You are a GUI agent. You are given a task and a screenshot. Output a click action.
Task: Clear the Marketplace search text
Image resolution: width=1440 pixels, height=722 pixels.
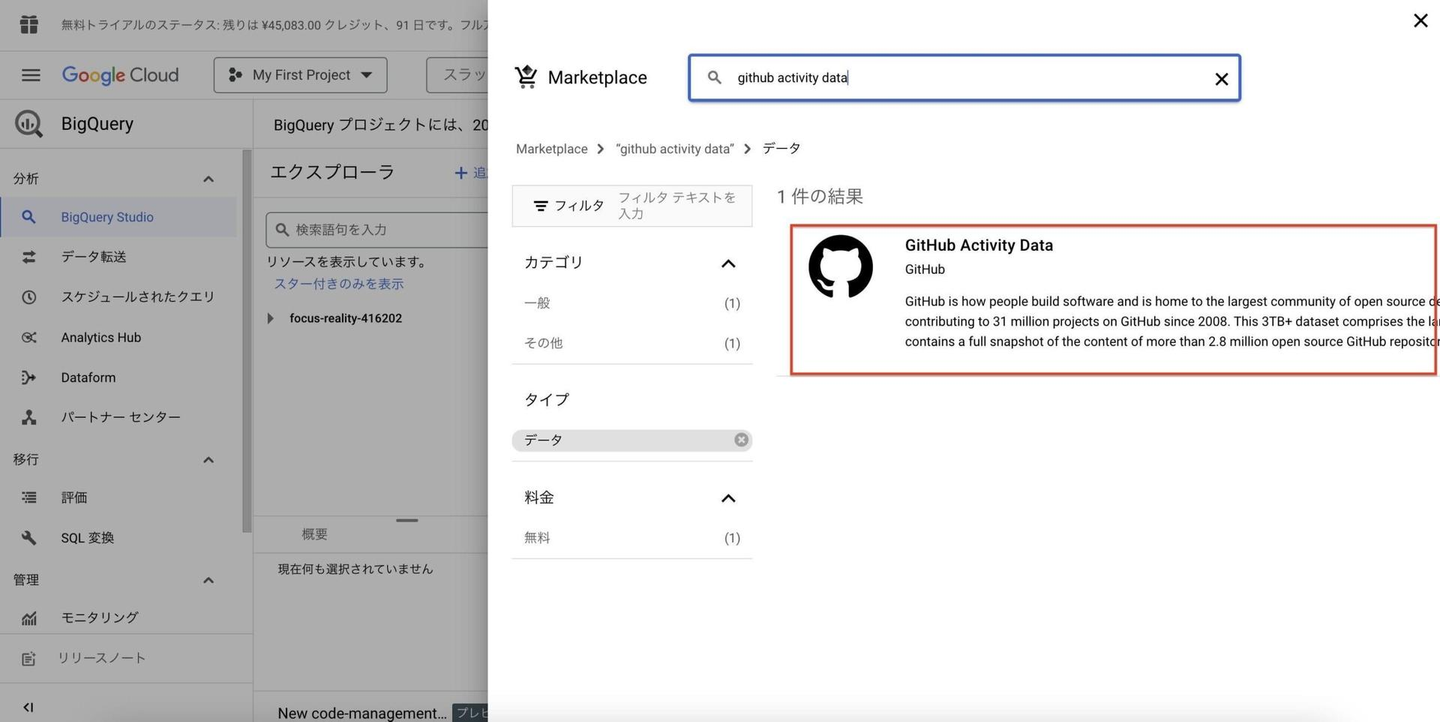coord(1221,79)
